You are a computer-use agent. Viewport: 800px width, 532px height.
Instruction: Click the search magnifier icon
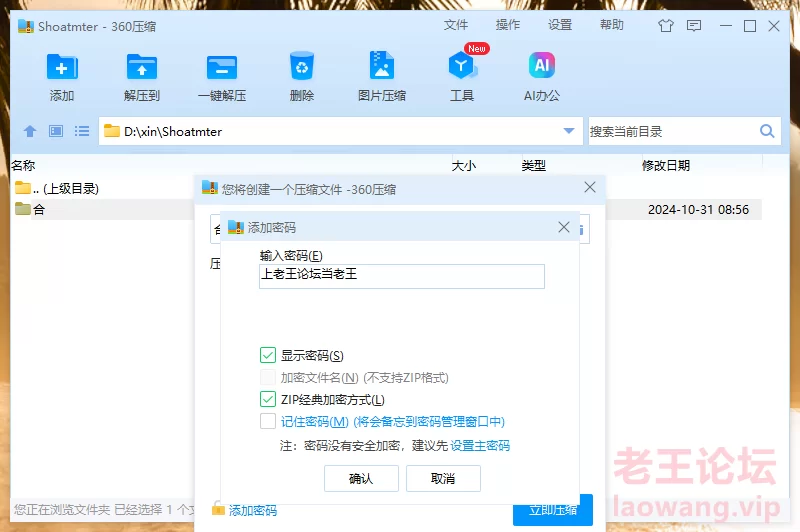click(x=767, y=131)
